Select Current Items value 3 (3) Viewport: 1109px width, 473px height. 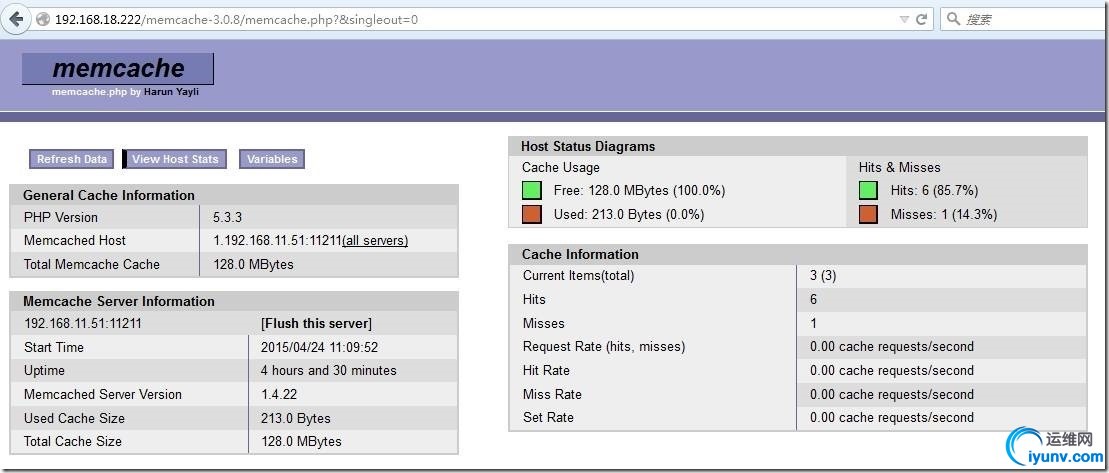(x=823, y=276)
